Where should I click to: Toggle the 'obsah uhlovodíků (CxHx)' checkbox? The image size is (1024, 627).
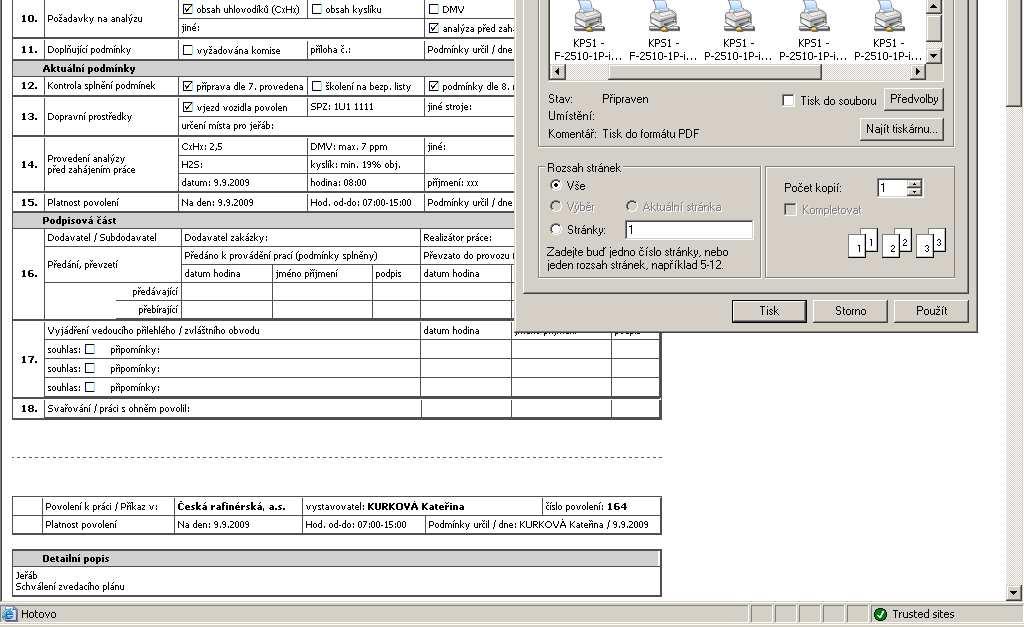187,9
